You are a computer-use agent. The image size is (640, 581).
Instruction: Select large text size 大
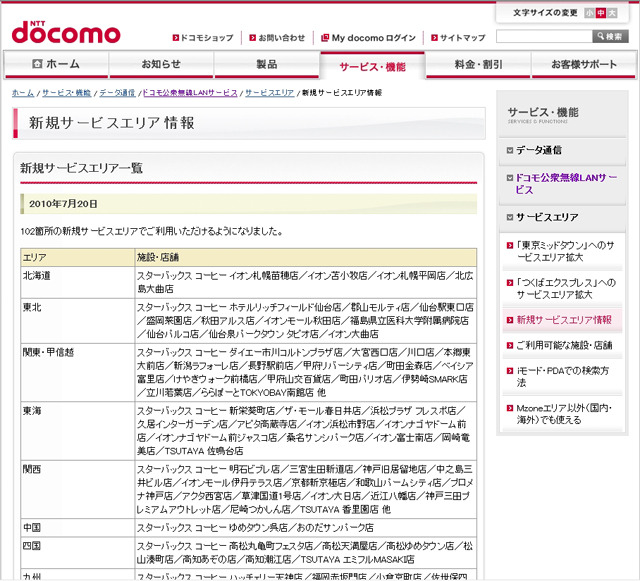tap(611, 13)
